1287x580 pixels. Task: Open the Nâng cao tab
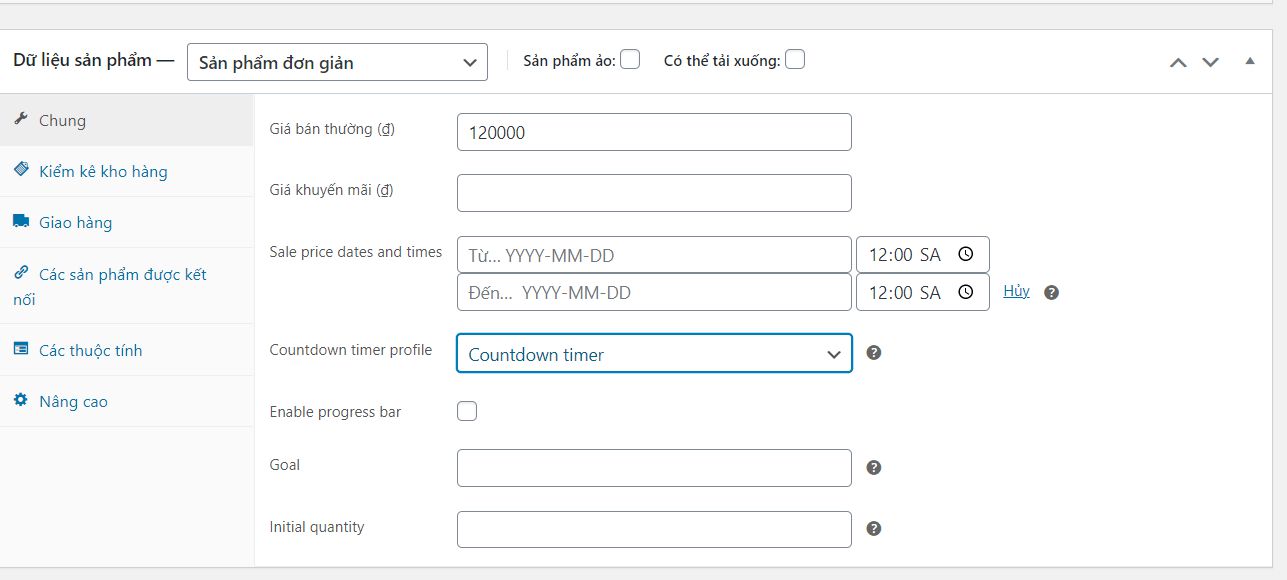point(73,402)
